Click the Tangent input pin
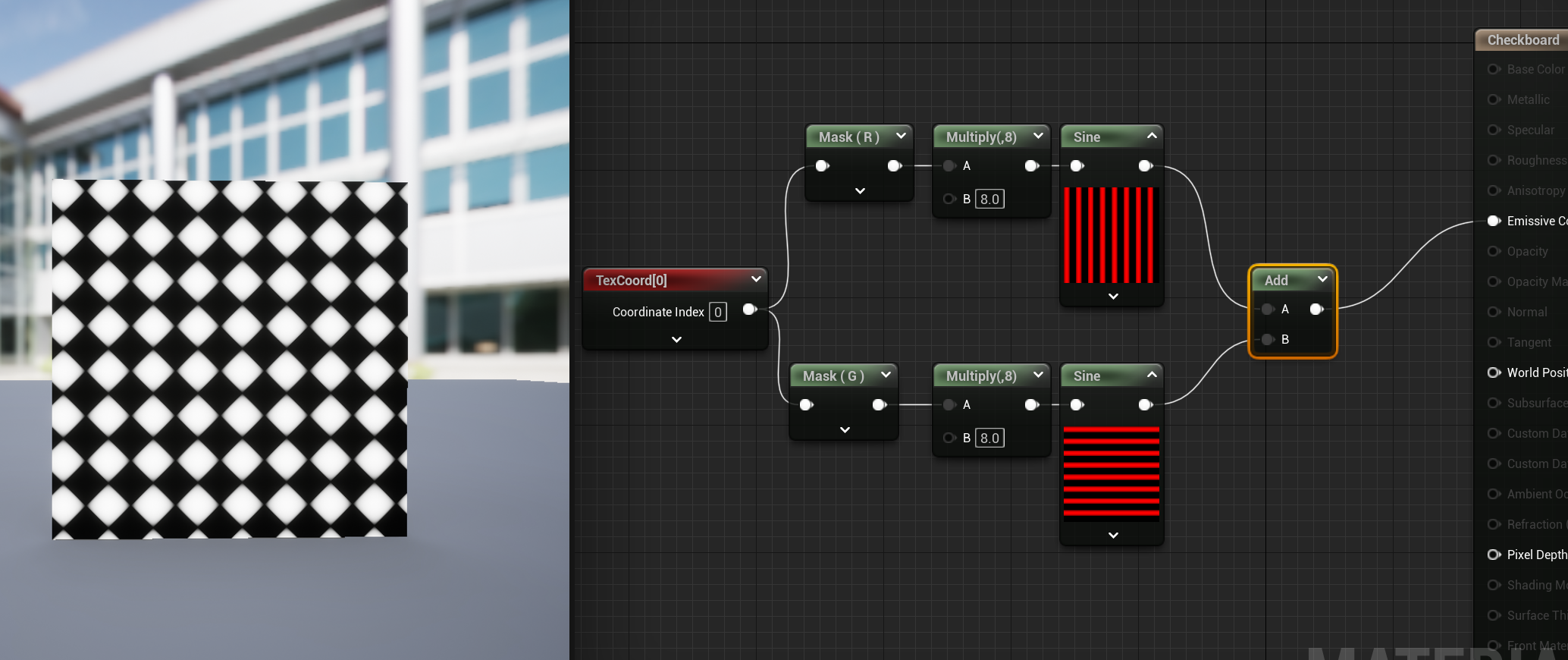 [x=1494, y=342]
